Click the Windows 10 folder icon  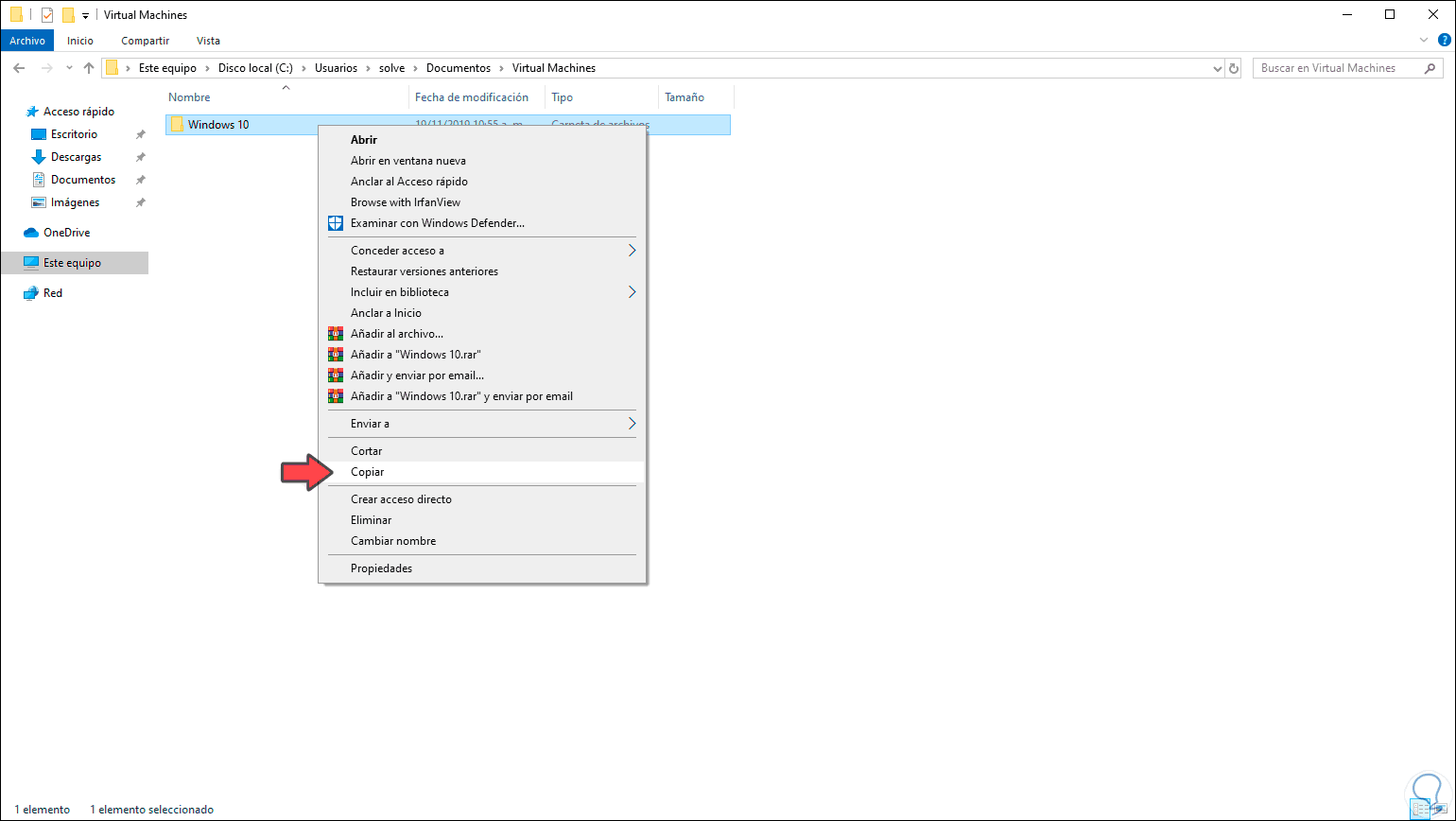click(x=177, y=124)
